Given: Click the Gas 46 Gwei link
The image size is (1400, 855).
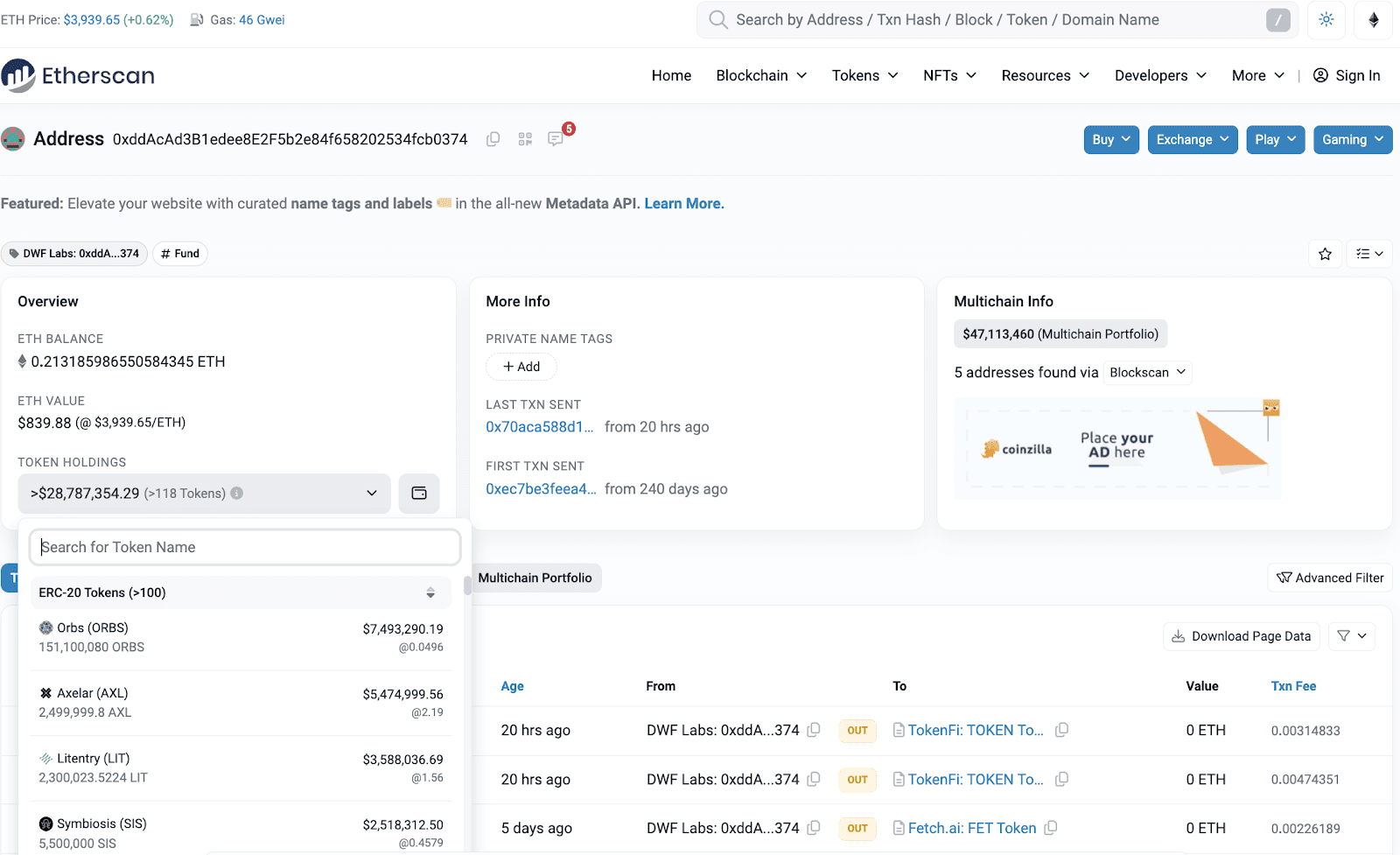Looking at the screenshot, I should coord(262,19).
